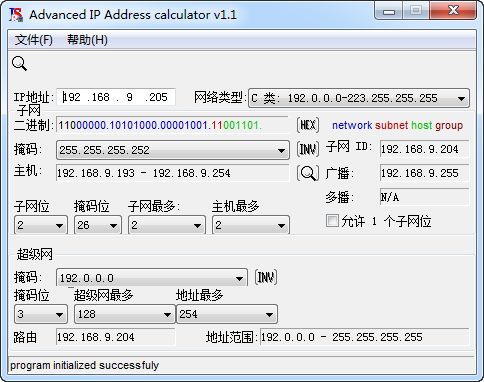Click the application logo in title bar
The height and width of the screenshot is (382, 484).
click(x=16, y=15)
